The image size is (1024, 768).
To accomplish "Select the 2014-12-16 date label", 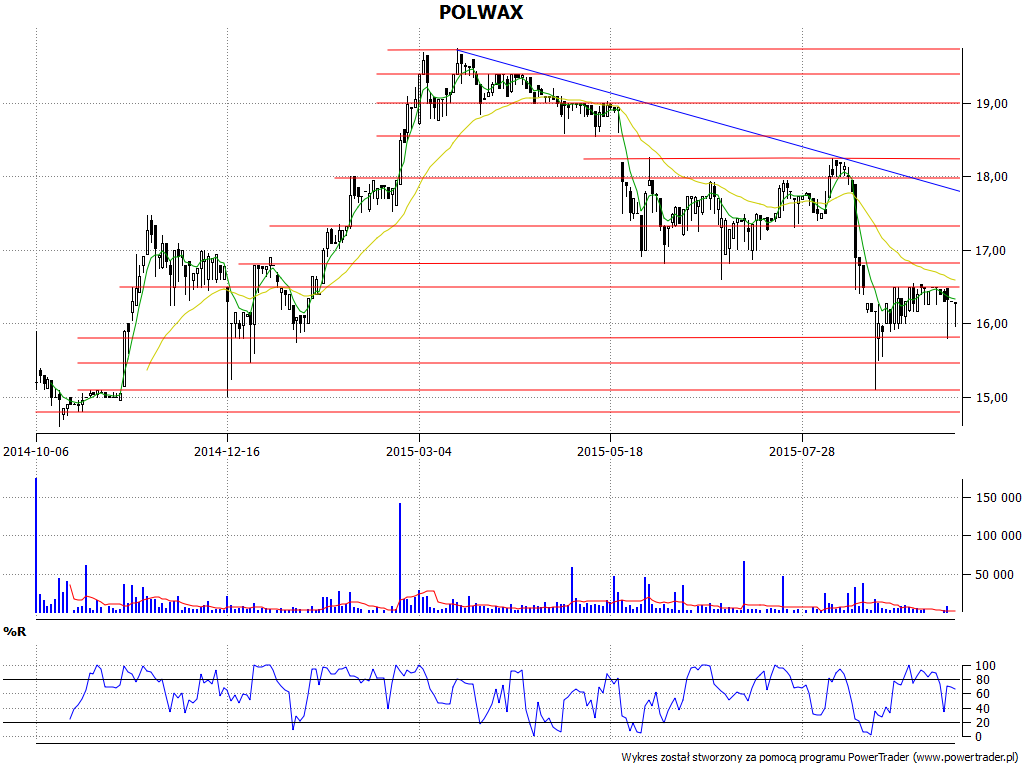I will (x=227, y=452).
